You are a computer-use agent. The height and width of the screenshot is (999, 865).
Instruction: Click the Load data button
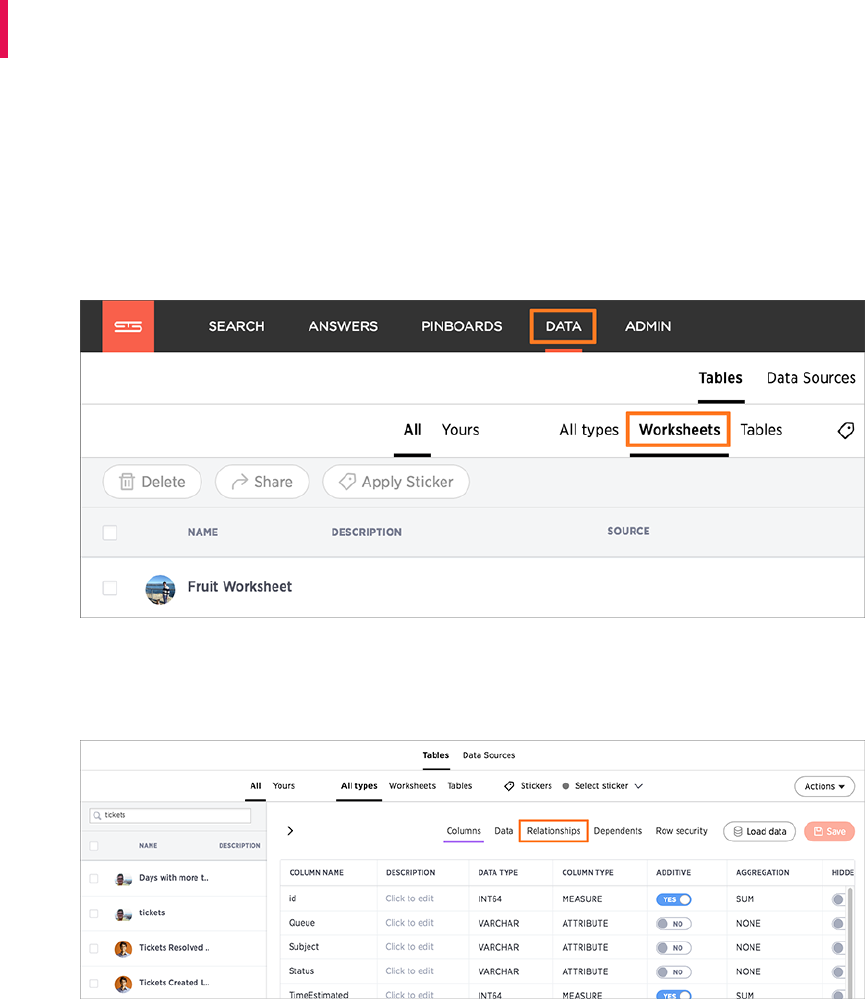[759, 831]
